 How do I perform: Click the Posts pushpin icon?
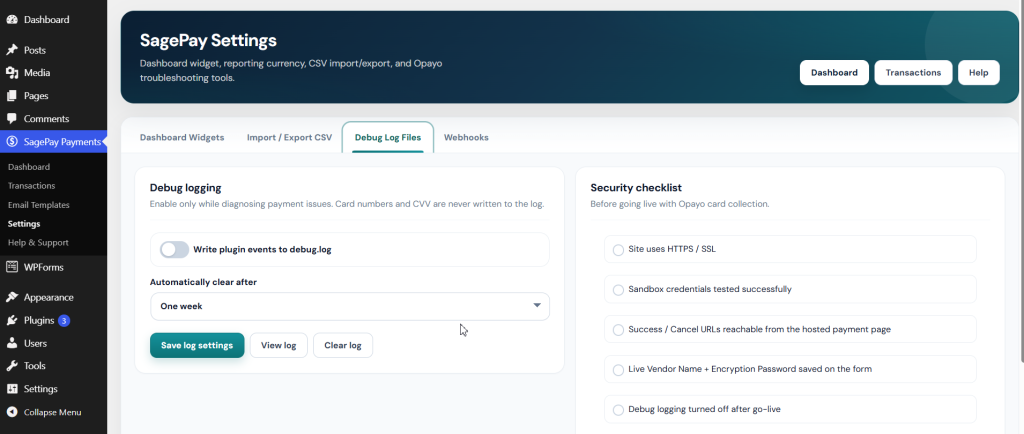point(12,50)
